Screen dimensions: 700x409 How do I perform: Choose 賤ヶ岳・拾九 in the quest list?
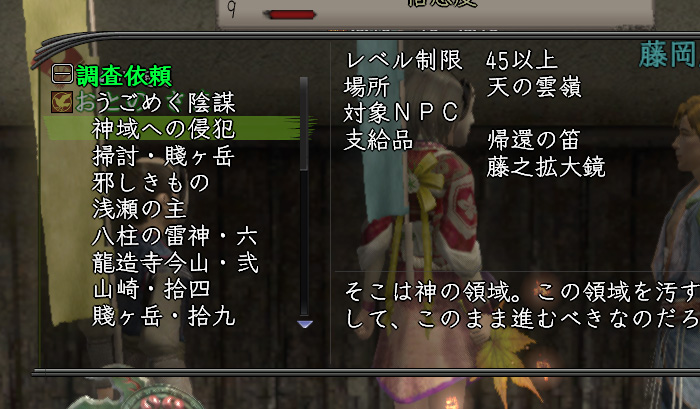[163, 316]
